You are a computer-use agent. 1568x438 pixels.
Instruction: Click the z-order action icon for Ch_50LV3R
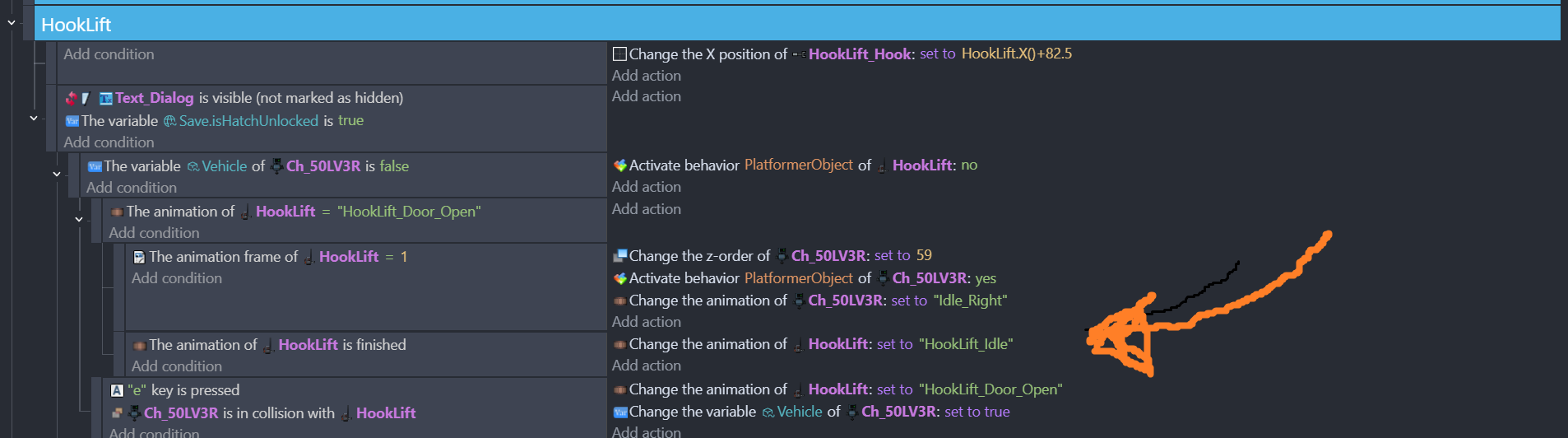tap(619, 256)
